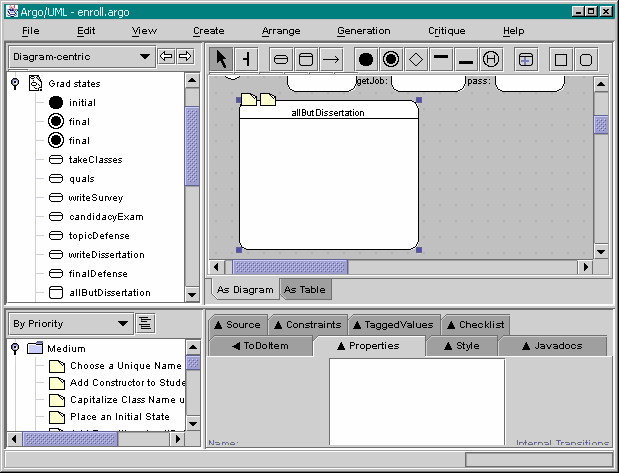Viewport: 619px width, 473px height.
Task: Switch to the As Diagram tab
Action: [245, 289]
